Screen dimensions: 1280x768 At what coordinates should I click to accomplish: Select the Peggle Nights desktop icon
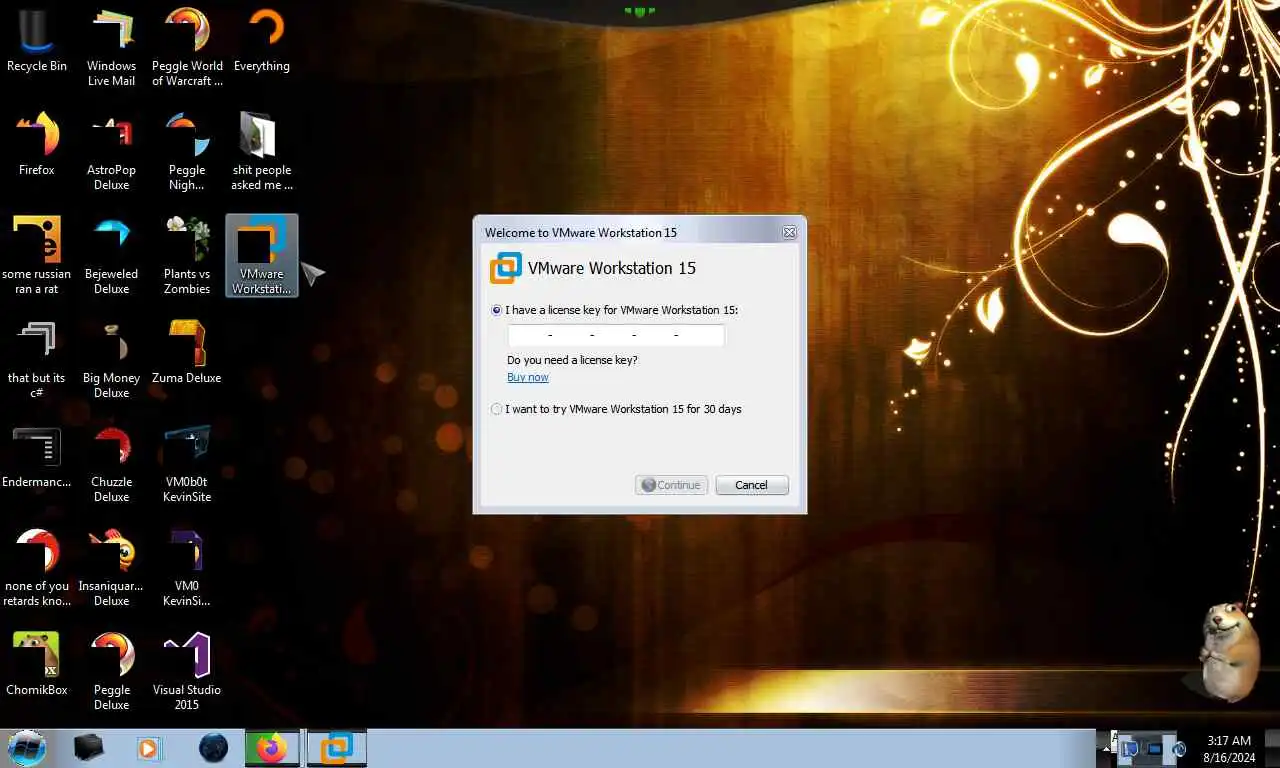[x=187, y=152]
